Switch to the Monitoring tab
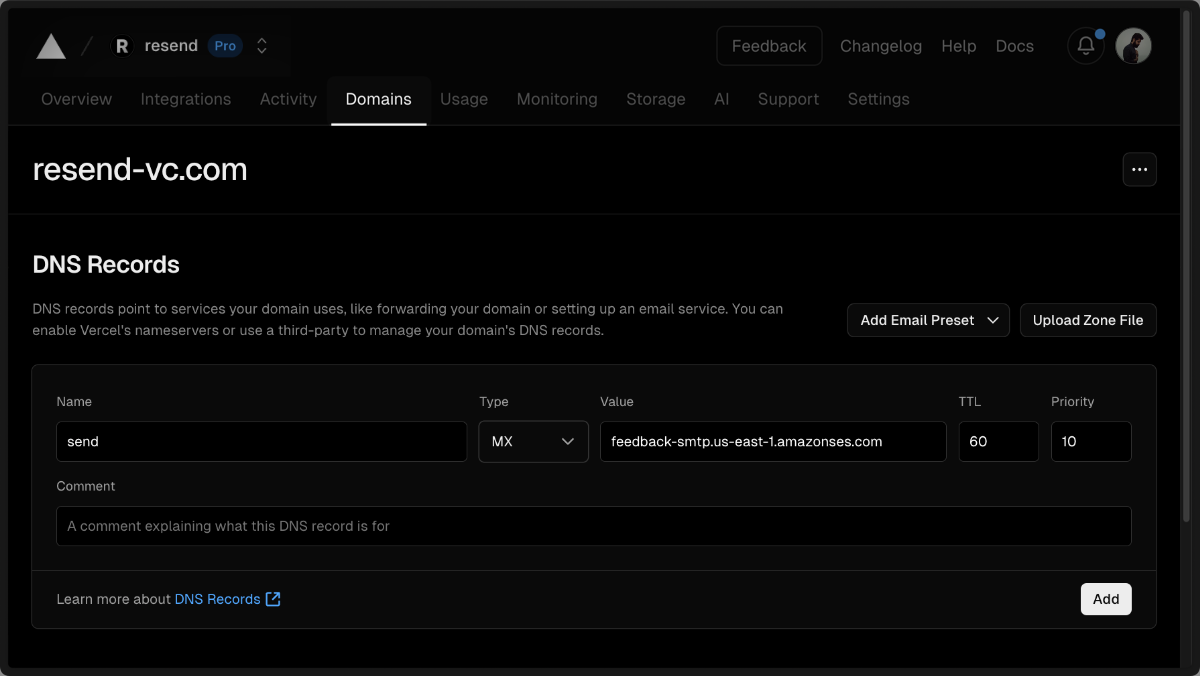The height and width of the screenshot is (676, 1200). [557, 99]
